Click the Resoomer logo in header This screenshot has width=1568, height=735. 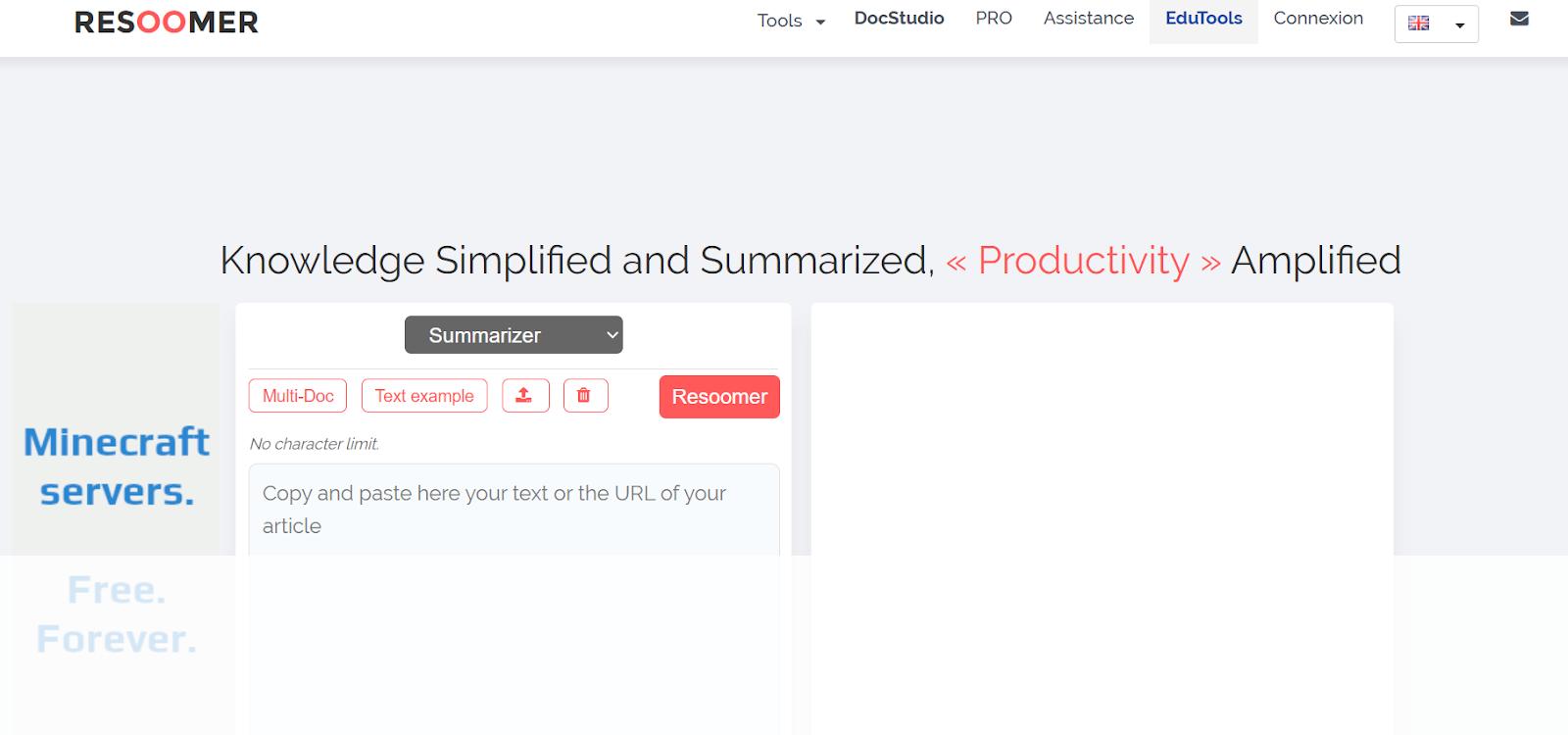167,23
